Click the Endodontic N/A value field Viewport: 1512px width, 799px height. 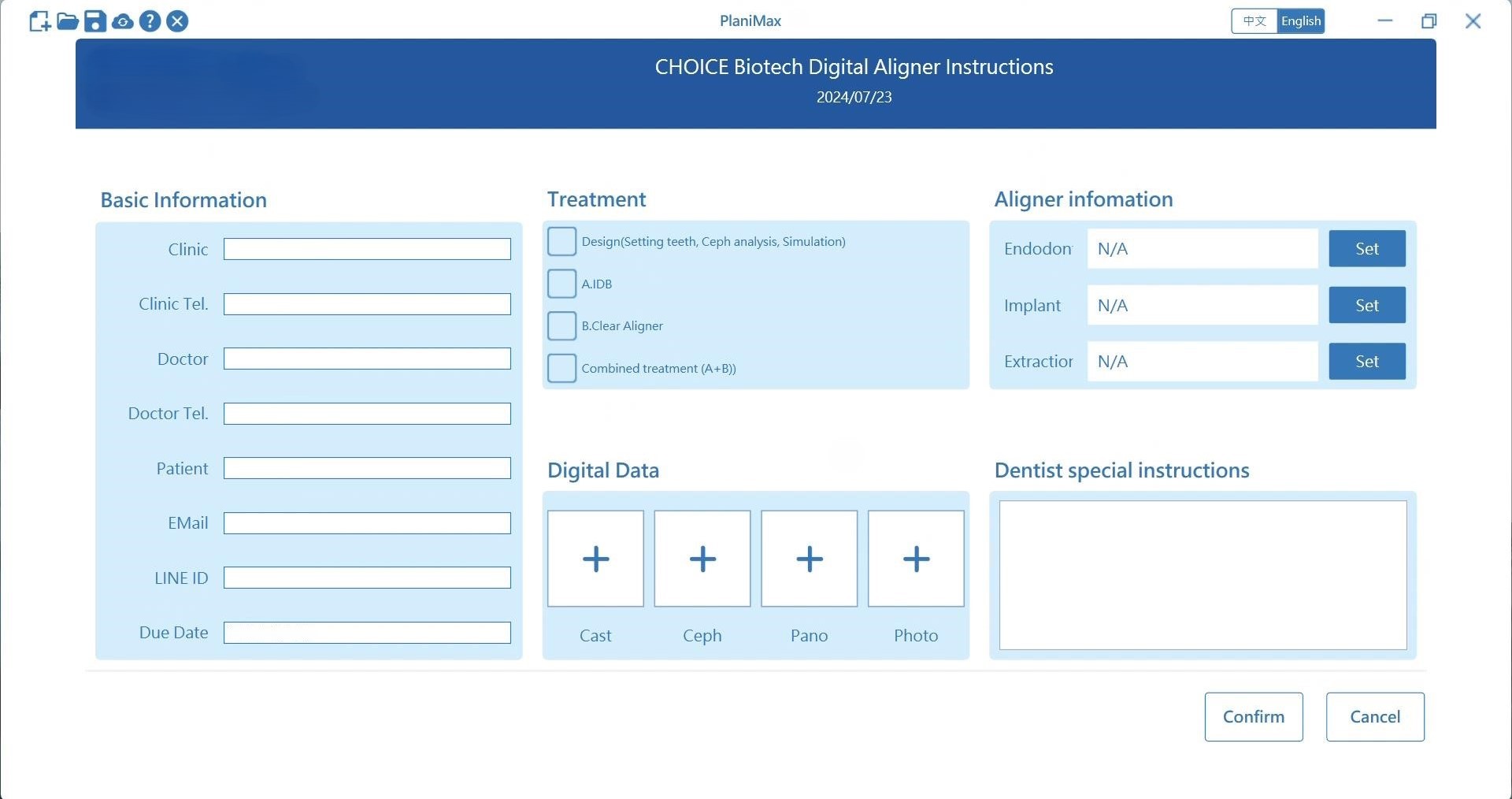[x=1203, y=249]
